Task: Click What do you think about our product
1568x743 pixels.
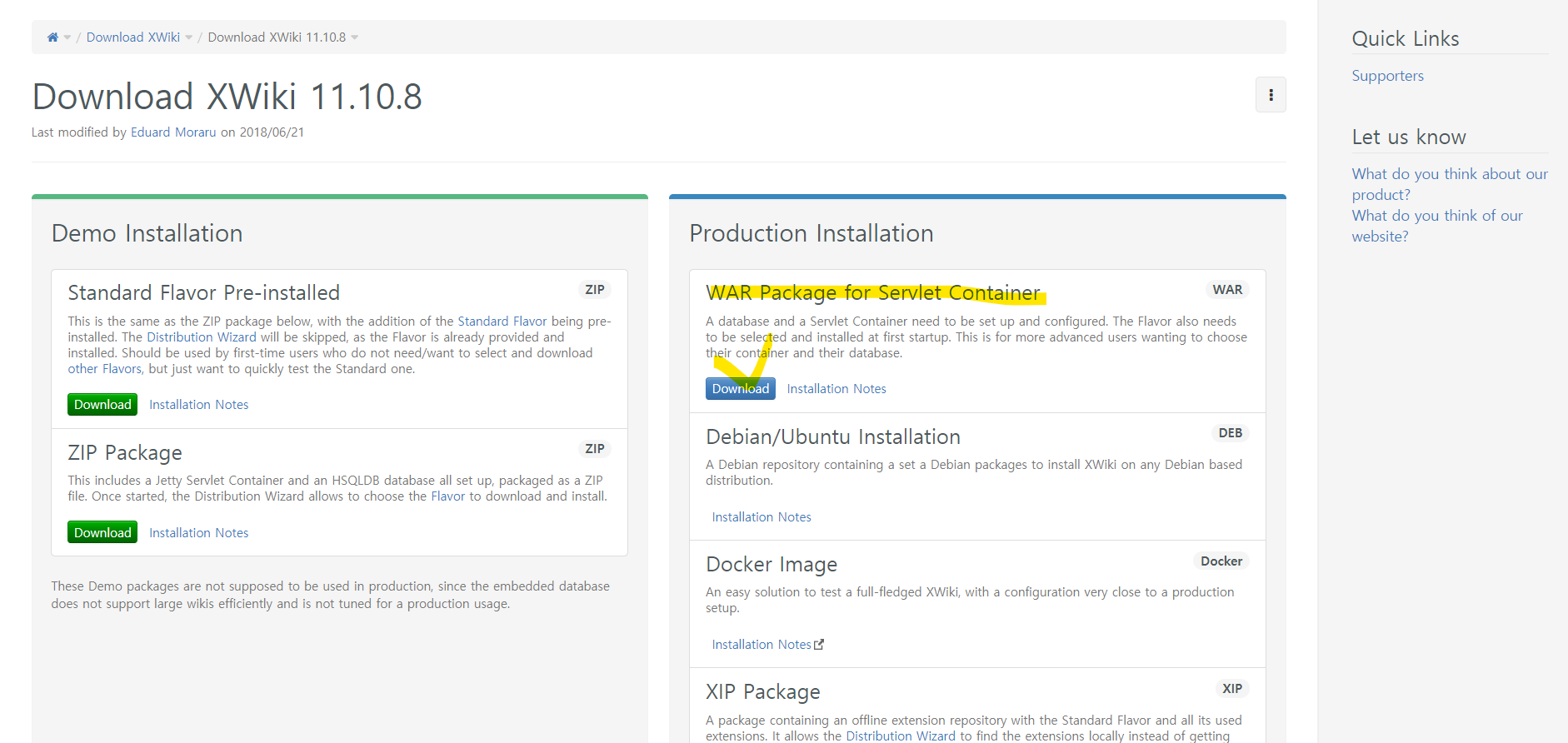Action: 1450,184
